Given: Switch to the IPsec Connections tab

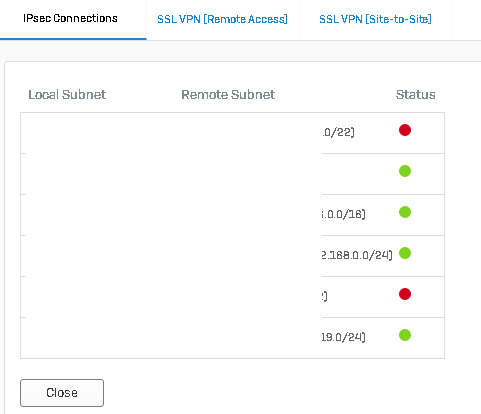Looking at the screenshot, I should 70,18.
